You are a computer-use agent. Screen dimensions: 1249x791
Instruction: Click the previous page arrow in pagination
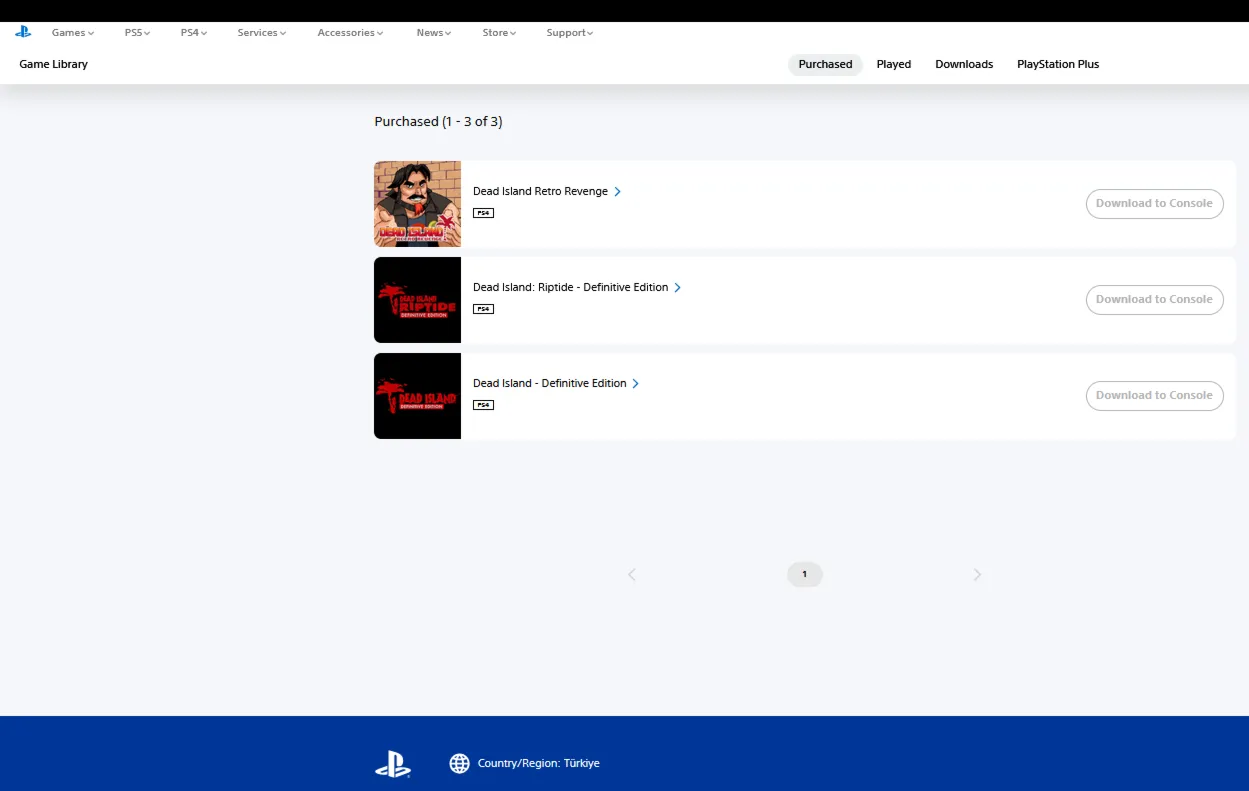coord(632,575)
